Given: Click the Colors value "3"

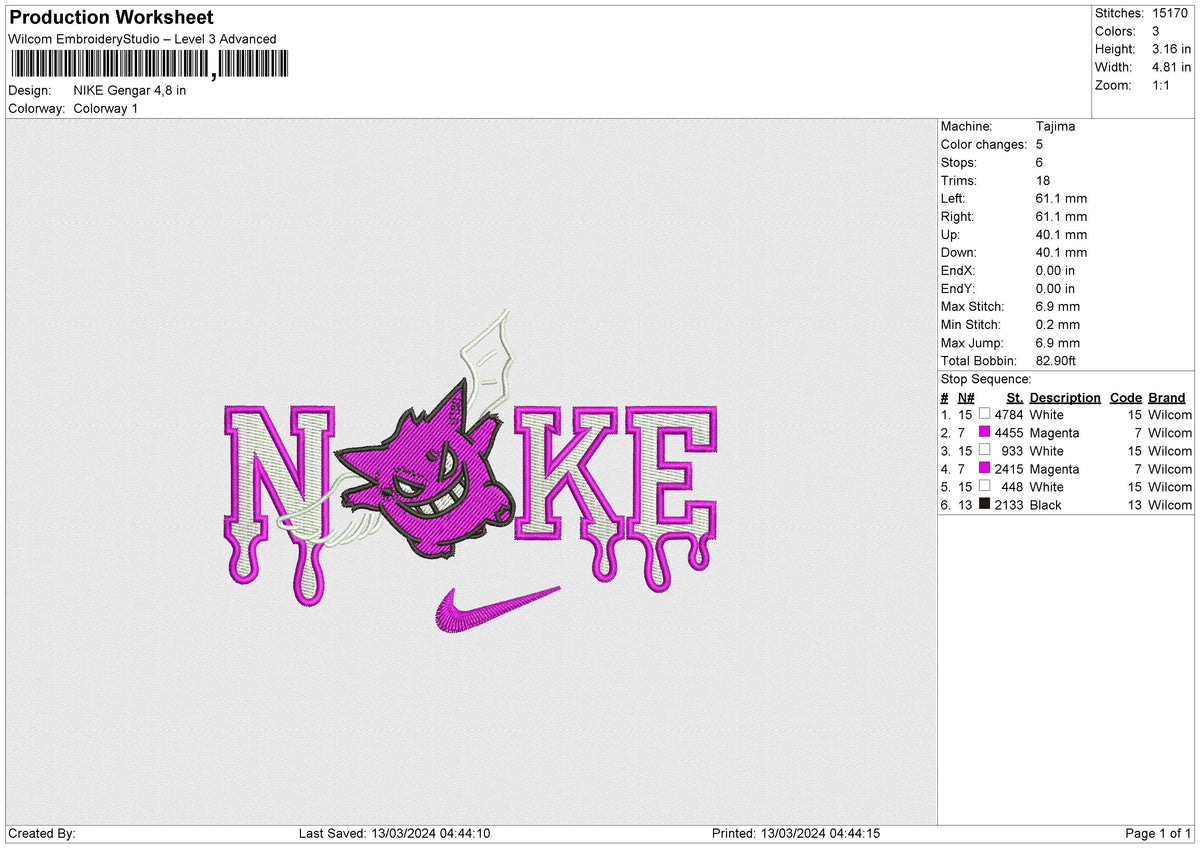Looking at the screenshot, I should (x=1156, y=31).
